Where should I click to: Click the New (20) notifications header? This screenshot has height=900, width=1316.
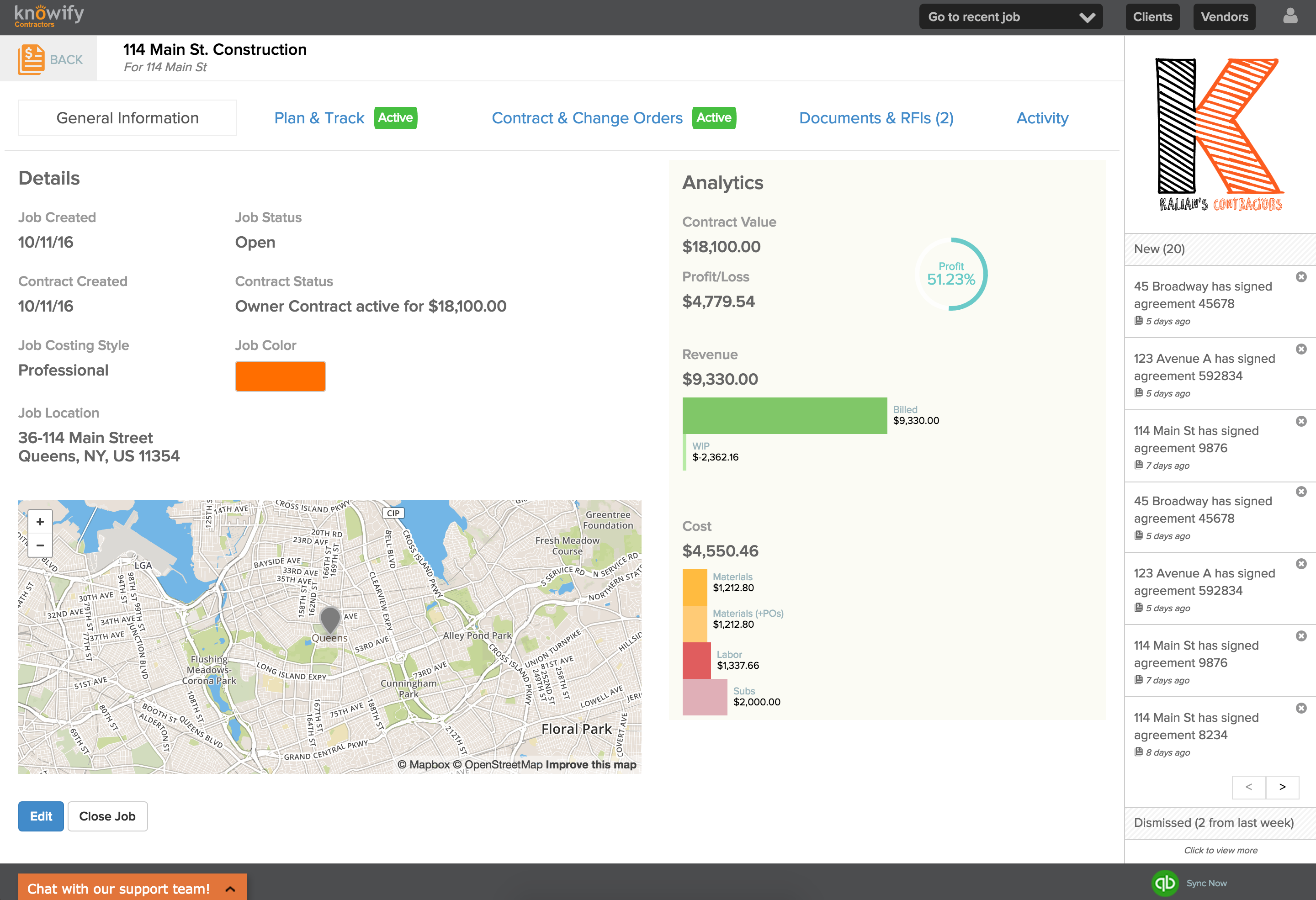click(x=1220, y=249)
